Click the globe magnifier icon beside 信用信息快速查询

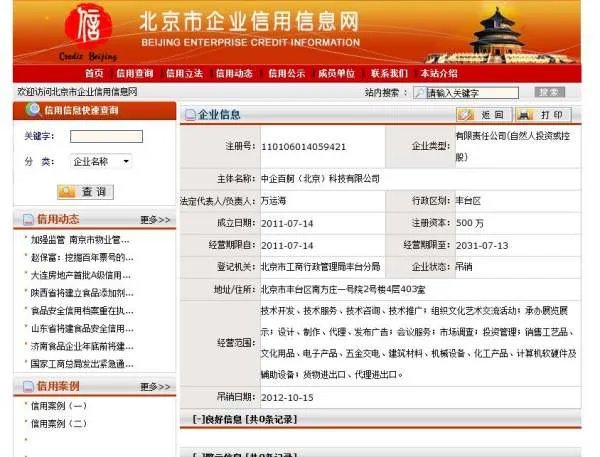(x=33, y=110)
